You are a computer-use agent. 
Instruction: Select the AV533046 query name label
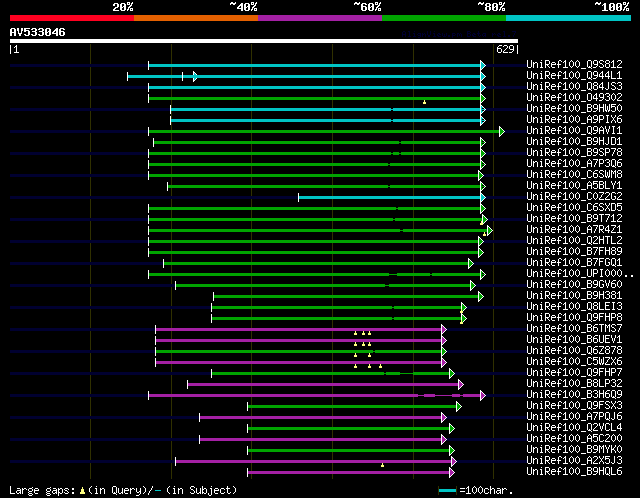coord(38,32)
